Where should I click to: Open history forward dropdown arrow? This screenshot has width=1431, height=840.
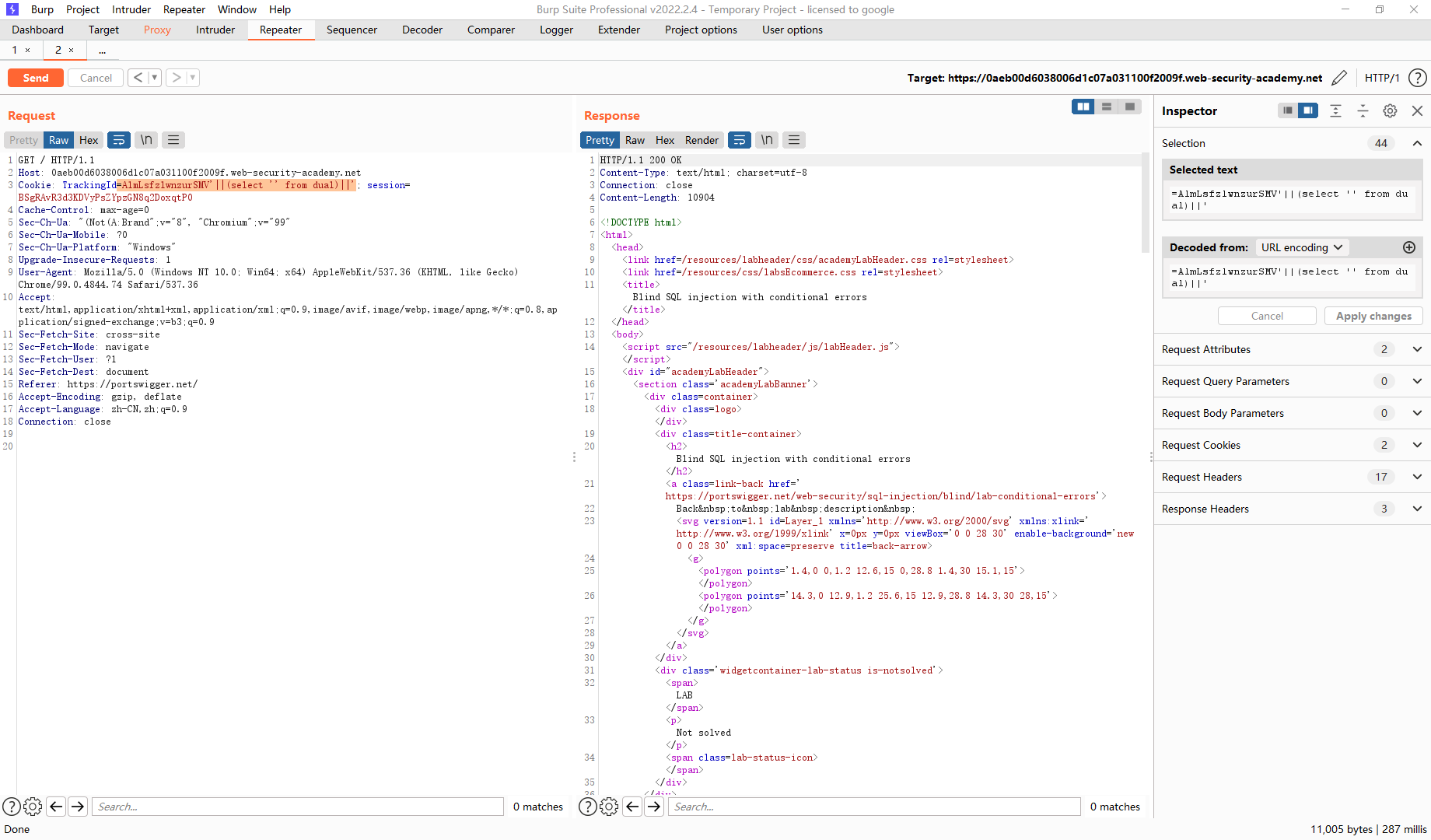pyautogui.click(x=193, y=78)
